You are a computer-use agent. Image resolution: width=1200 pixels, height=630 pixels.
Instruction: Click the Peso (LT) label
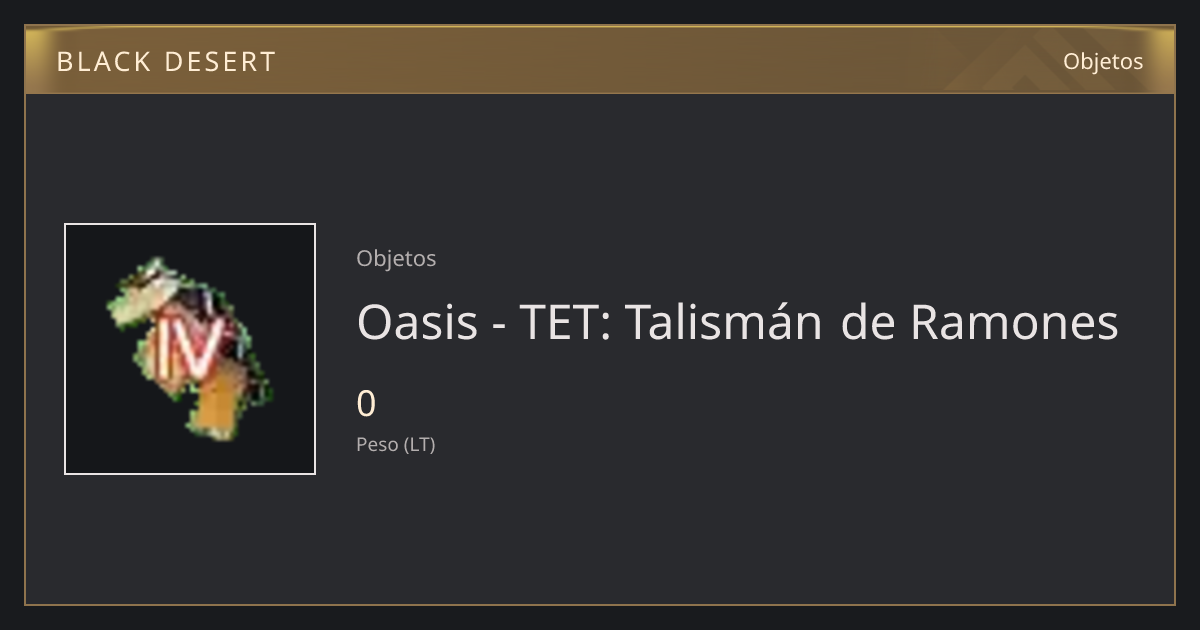coord(396,445)
